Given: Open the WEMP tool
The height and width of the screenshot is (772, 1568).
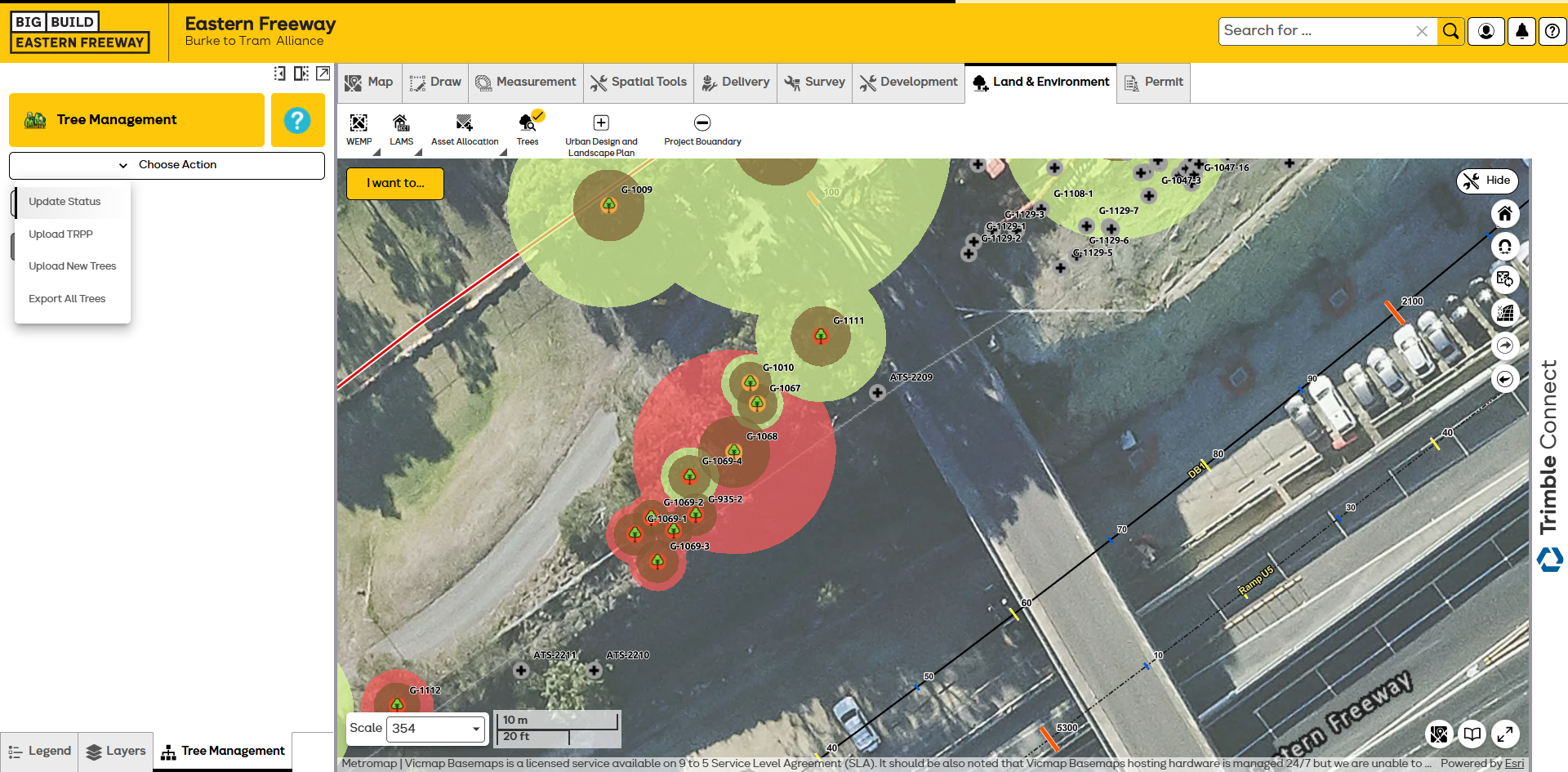Looking at the screenshot, I should (359, 130).
